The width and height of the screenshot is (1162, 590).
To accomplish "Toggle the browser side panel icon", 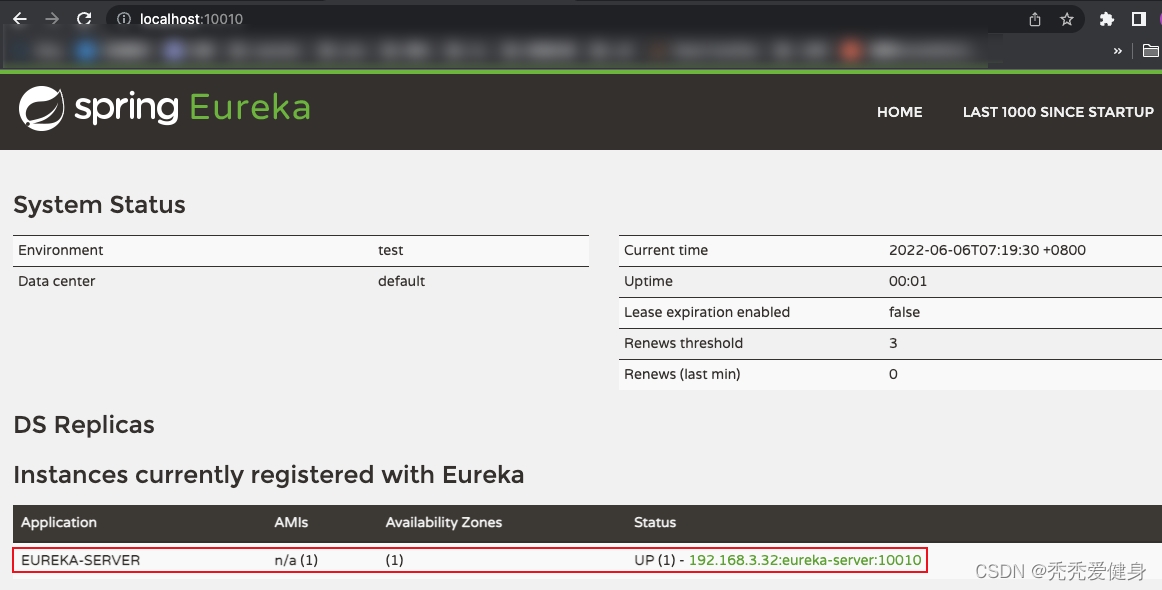I will click(1139, 19).
